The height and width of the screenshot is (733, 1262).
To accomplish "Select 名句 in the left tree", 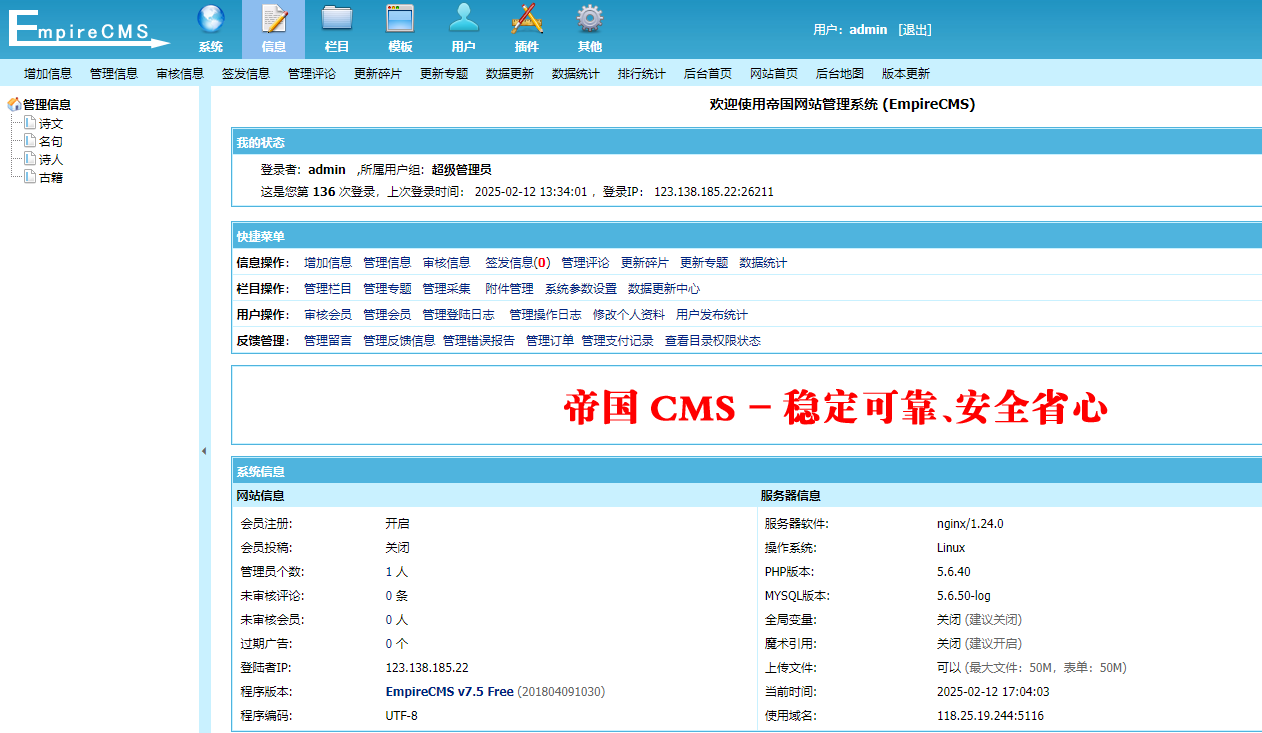I will [51, 142].
